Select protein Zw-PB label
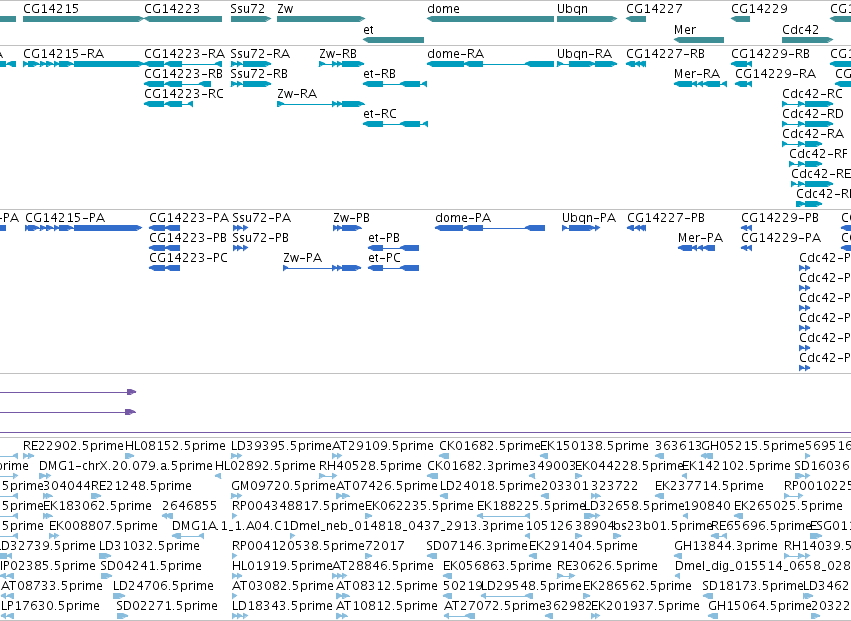 click(351, 218)
